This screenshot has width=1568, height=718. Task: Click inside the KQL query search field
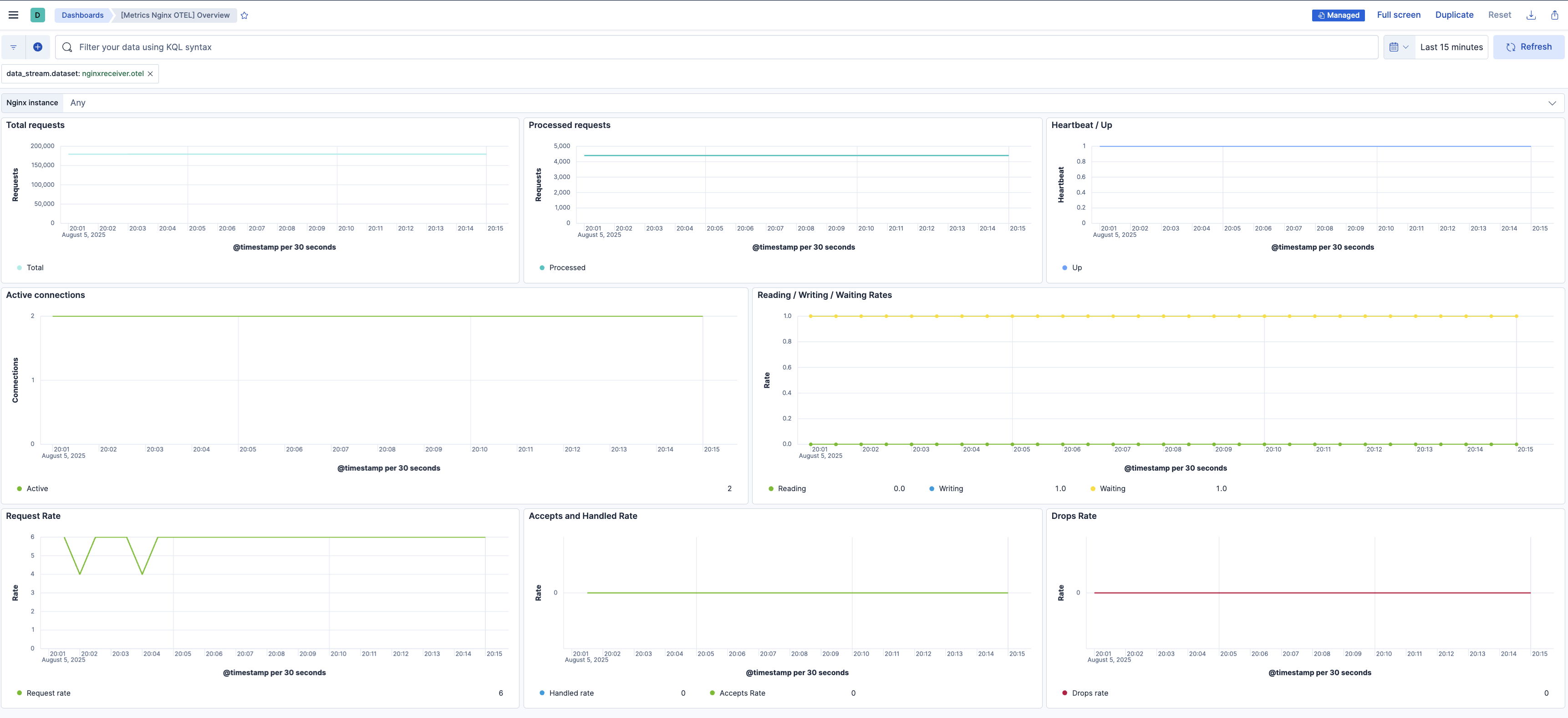click(426, 46)
